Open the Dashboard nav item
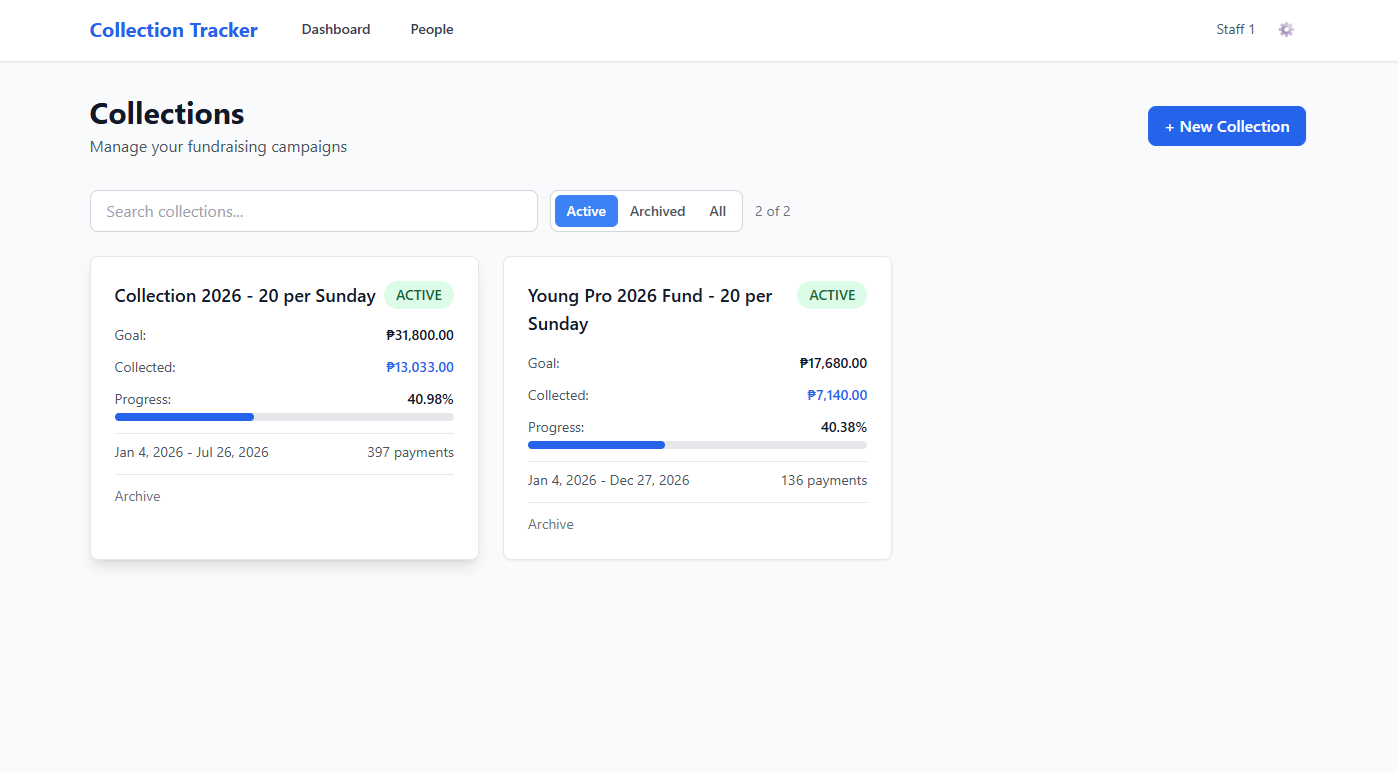This screenshot has height=772, width=1398. [336, 30]
